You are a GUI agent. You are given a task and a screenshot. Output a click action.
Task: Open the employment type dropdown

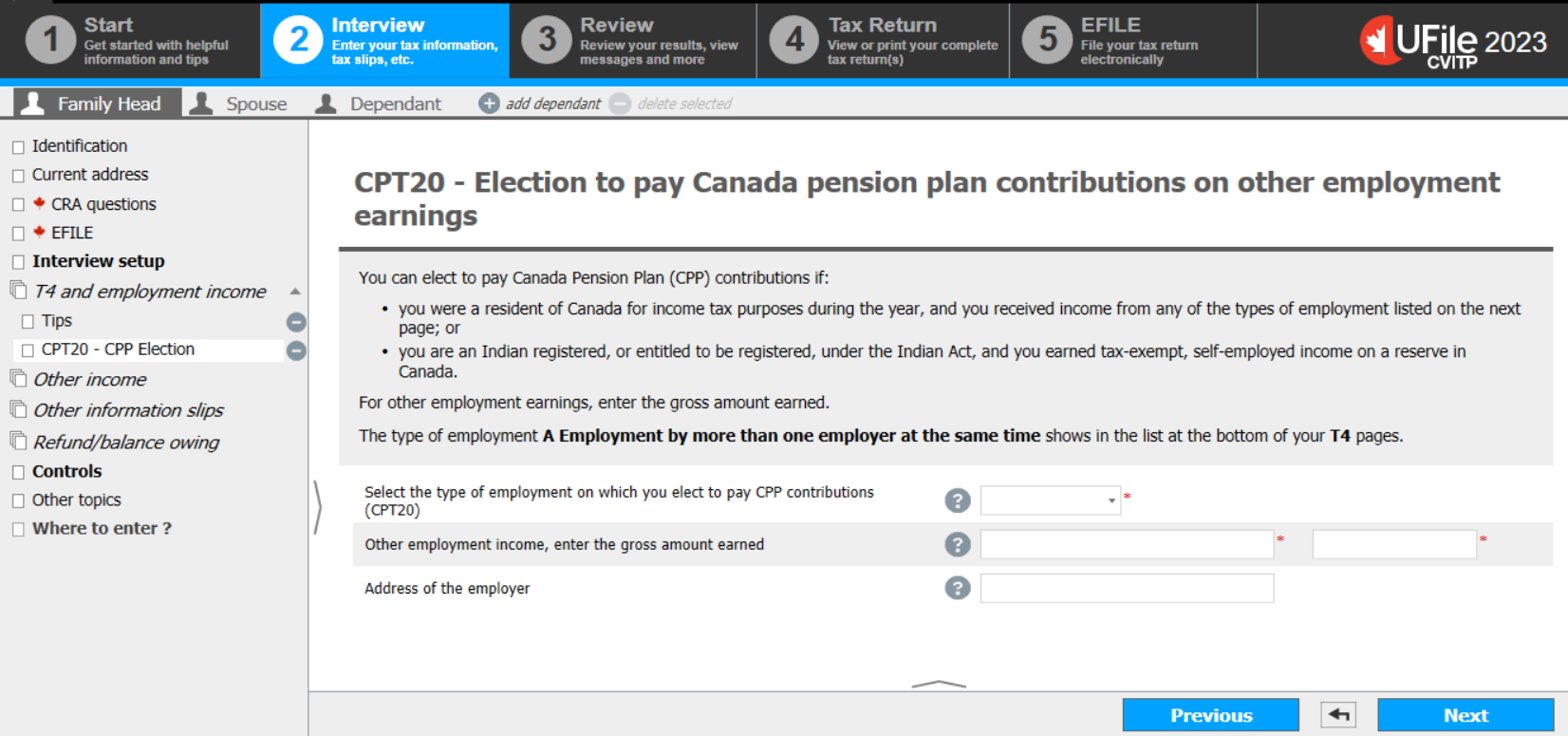click(1051, 500)
